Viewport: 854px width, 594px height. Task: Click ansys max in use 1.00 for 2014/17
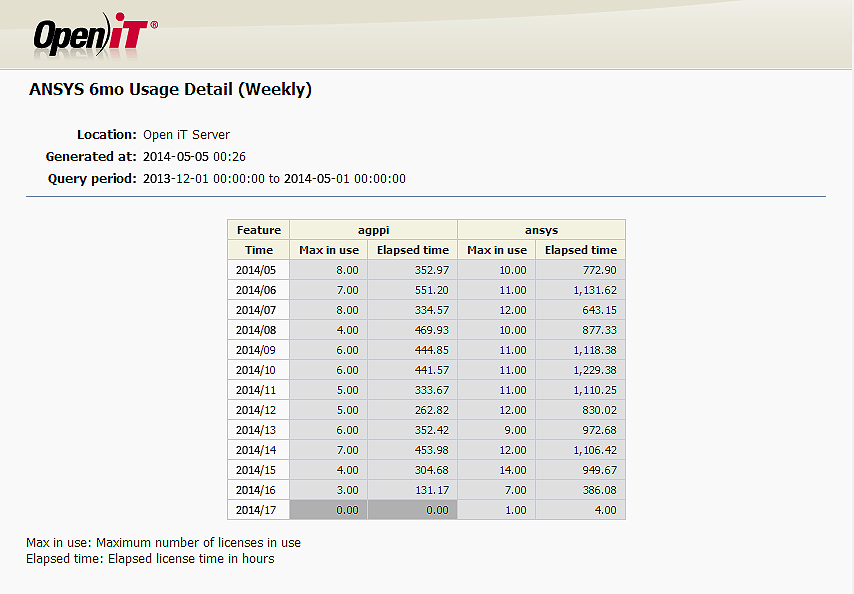coord(497,510)
